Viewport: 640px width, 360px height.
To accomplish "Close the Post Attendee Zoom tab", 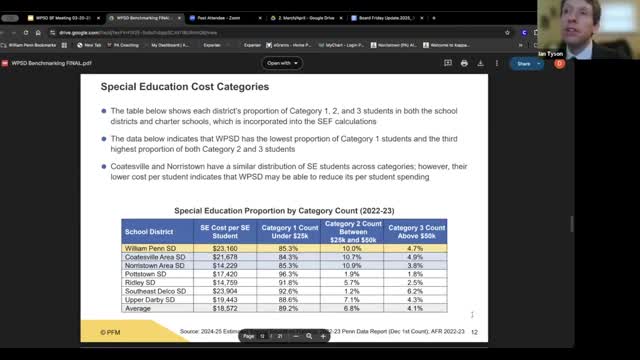I will click(x=260, y=18).
